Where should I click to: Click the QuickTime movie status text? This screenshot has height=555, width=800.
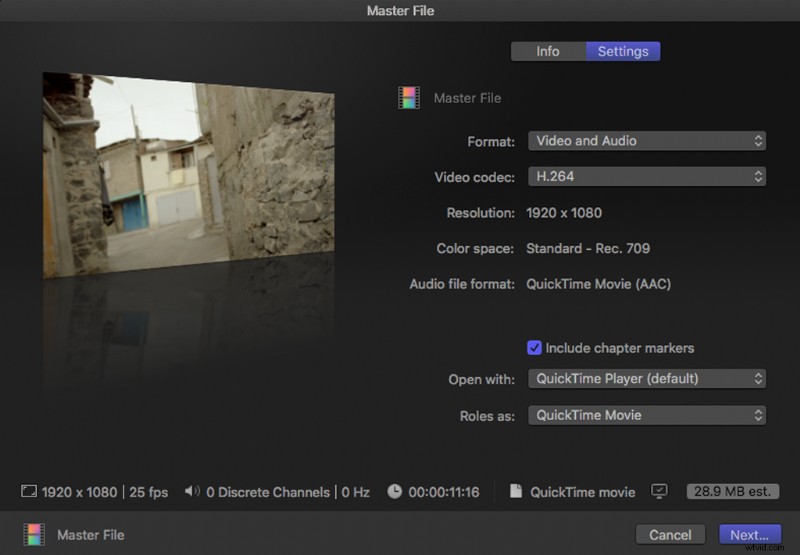pyautogui.click(x=583, y=492)
